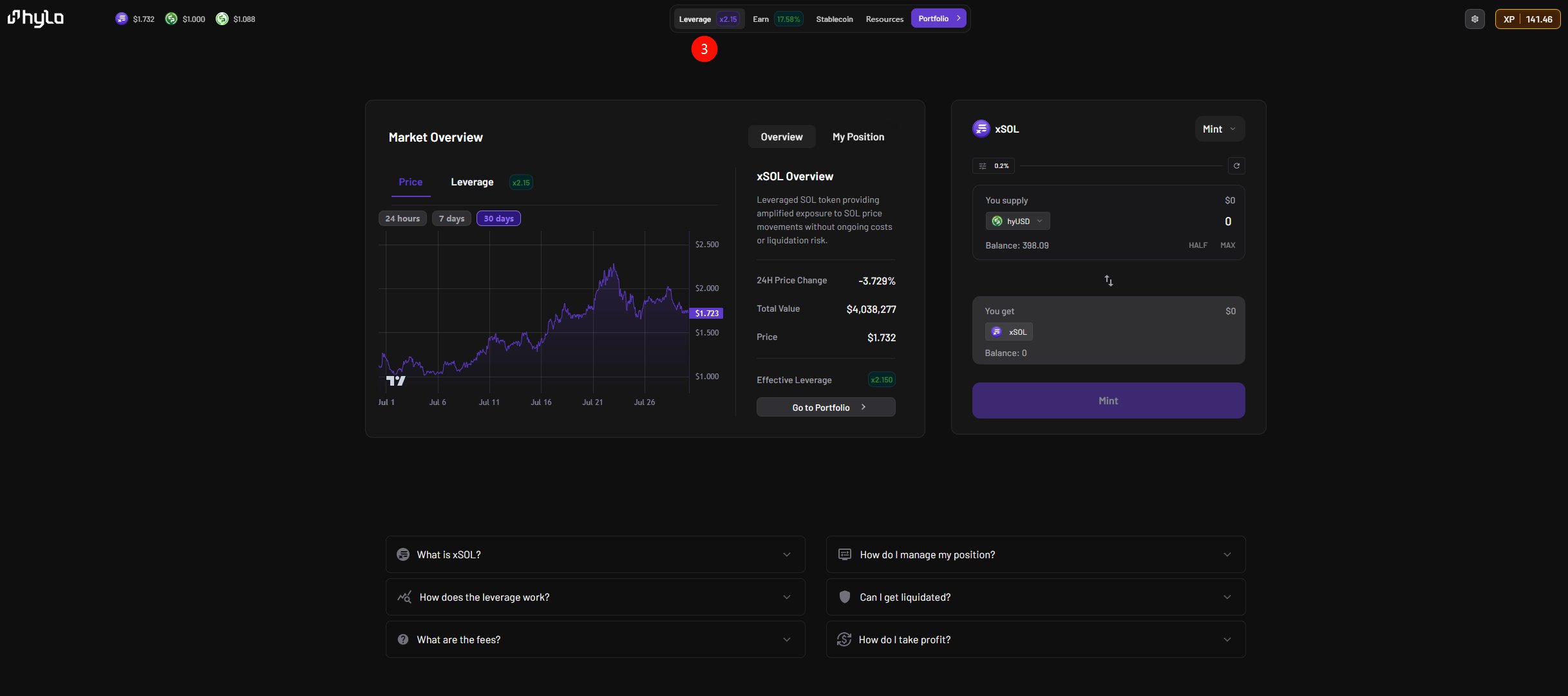Select the 30 days chart range

(x=498, y=218)
